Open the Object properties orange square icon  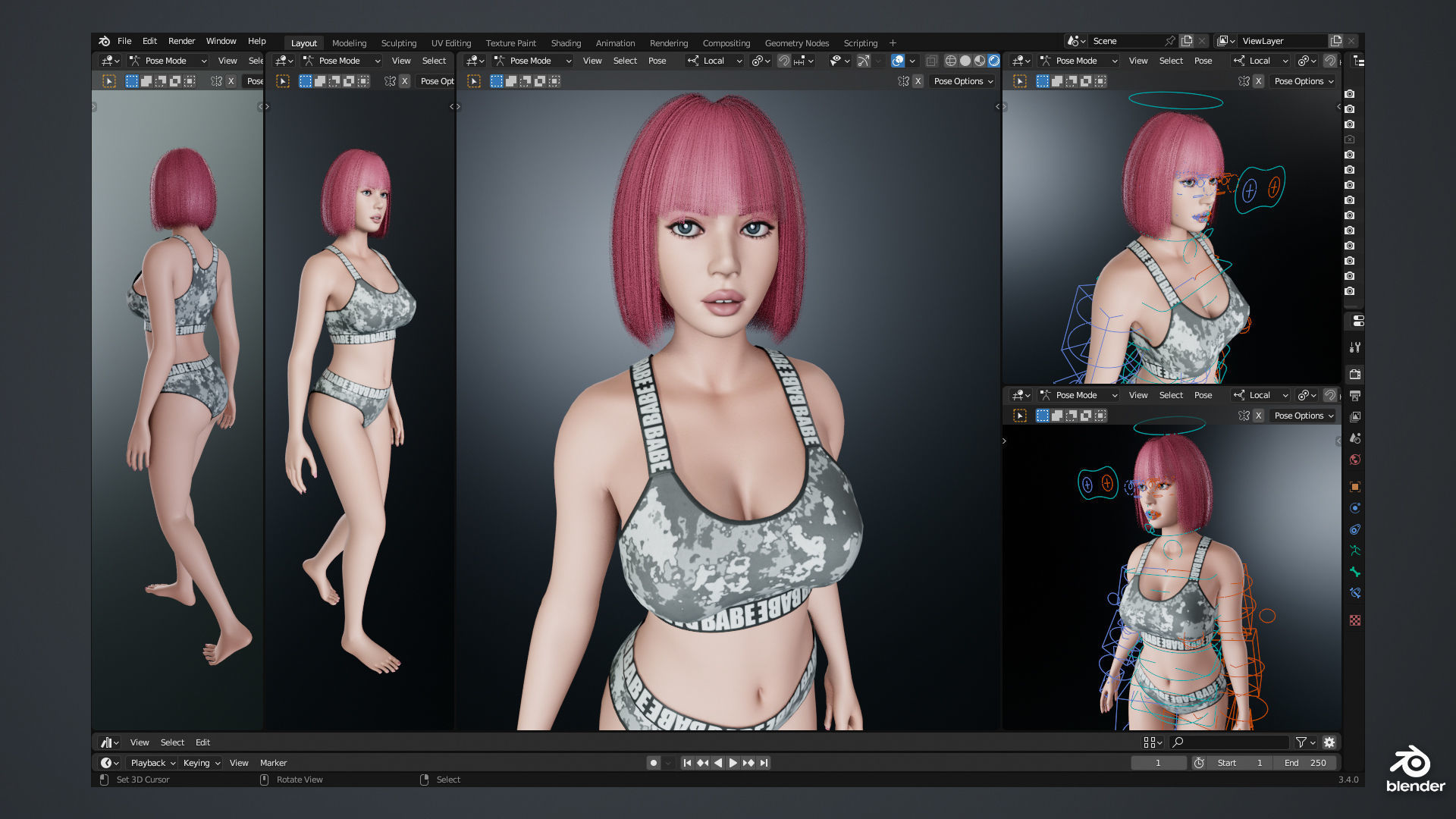pyautogui.click(x=1355, y=487)
